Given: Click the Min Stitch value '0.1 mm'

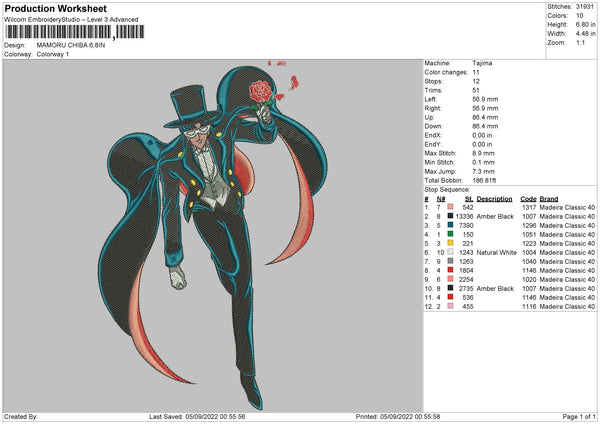Looking at the screenshot, I should [483, 162].
